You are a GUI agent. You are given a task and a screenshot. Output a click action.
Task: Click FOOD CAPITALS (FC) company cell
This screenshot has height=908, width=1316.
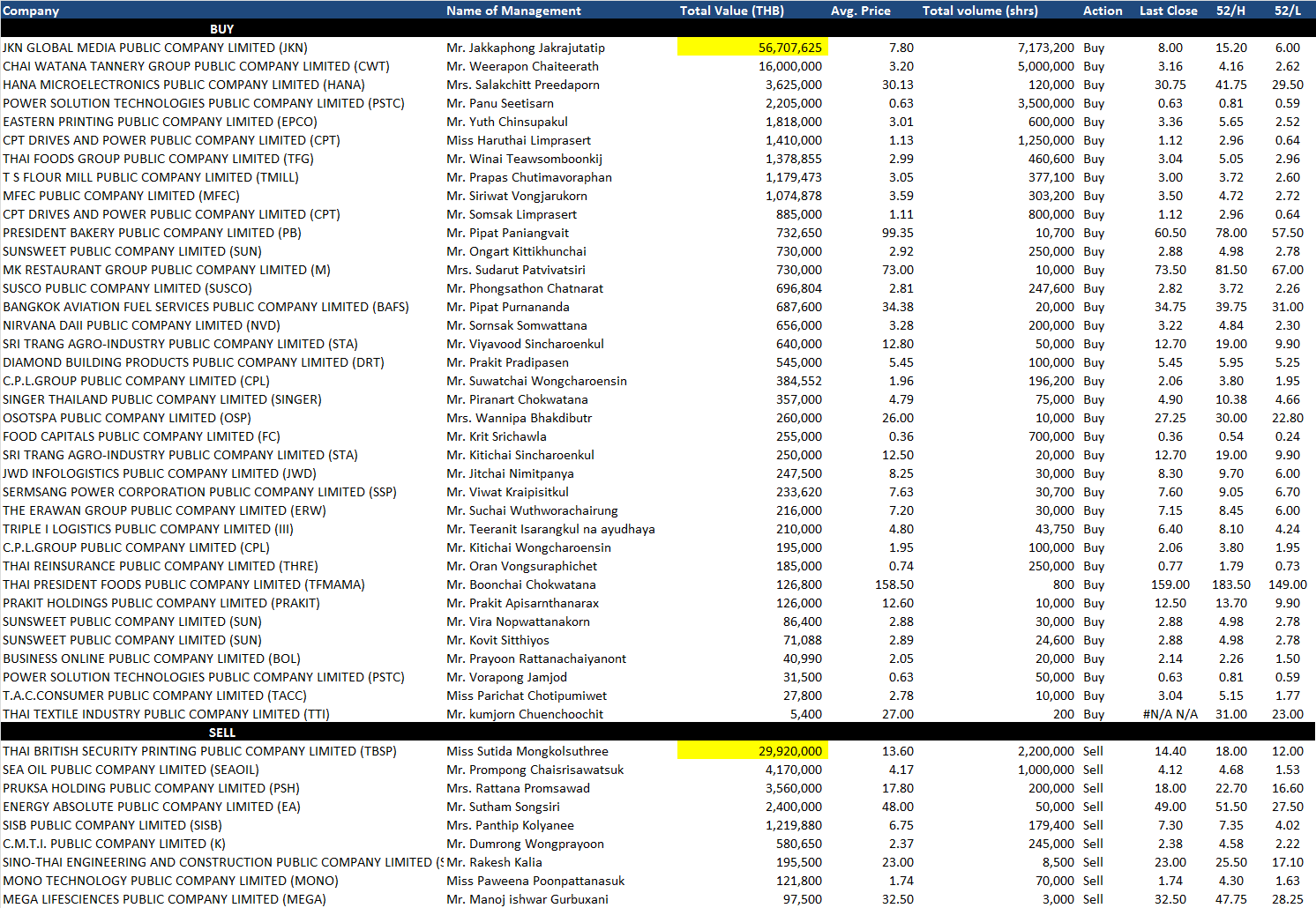(141, 436)
